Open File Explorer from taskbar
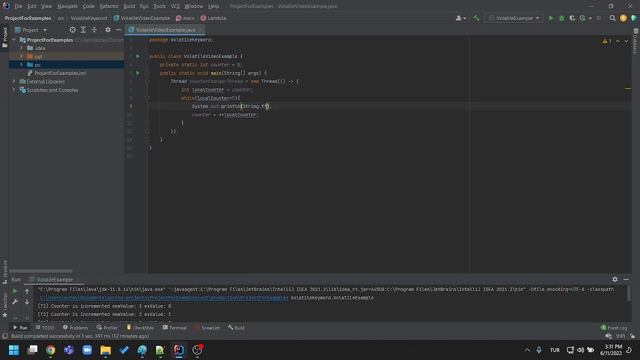640x360 pixels. tap(105, 350)
